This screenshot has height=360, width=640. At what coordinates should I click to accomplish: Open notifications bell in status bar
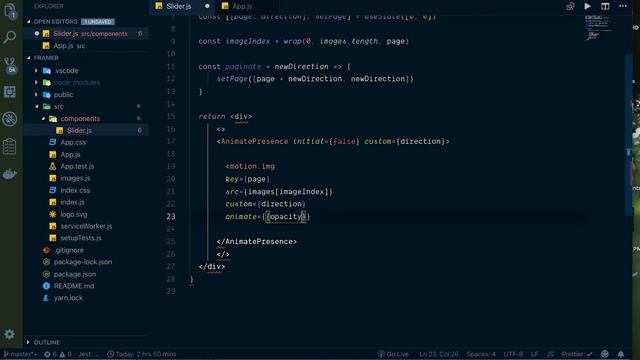(x=621, y=354)
